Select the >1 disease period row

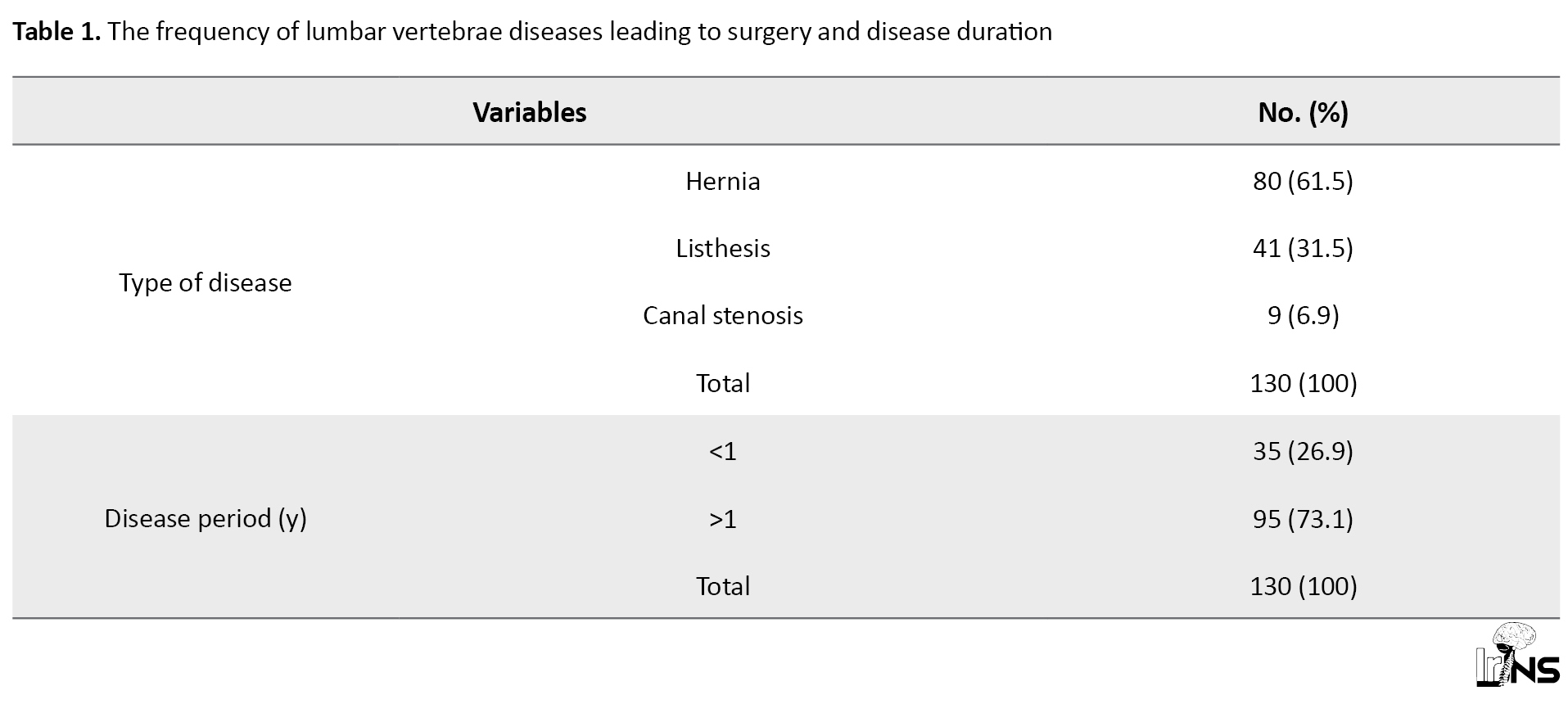point(723,519)
